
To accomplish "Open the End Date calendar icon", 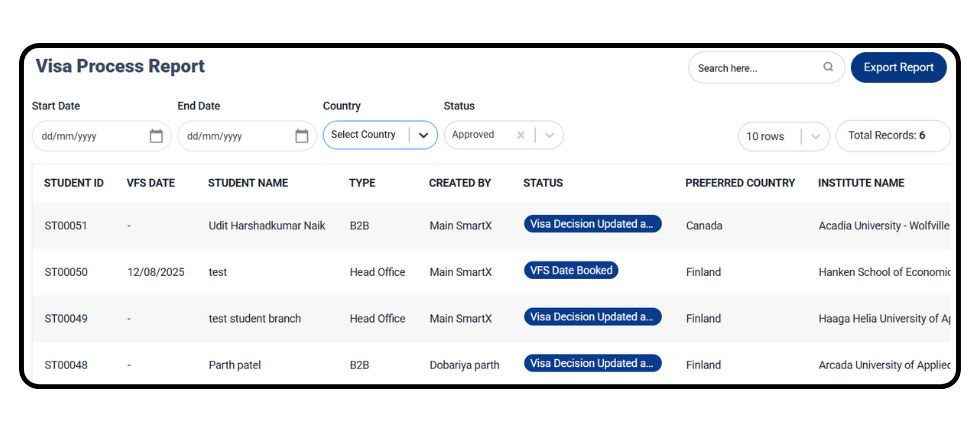I will coord(302,136).
